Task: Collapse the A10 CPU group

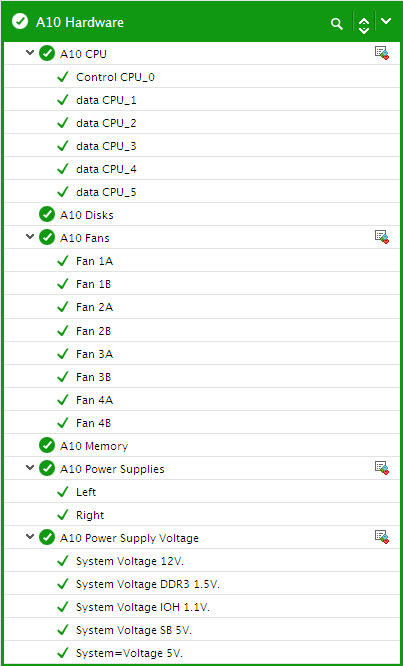Action: (x=29, y=53)
